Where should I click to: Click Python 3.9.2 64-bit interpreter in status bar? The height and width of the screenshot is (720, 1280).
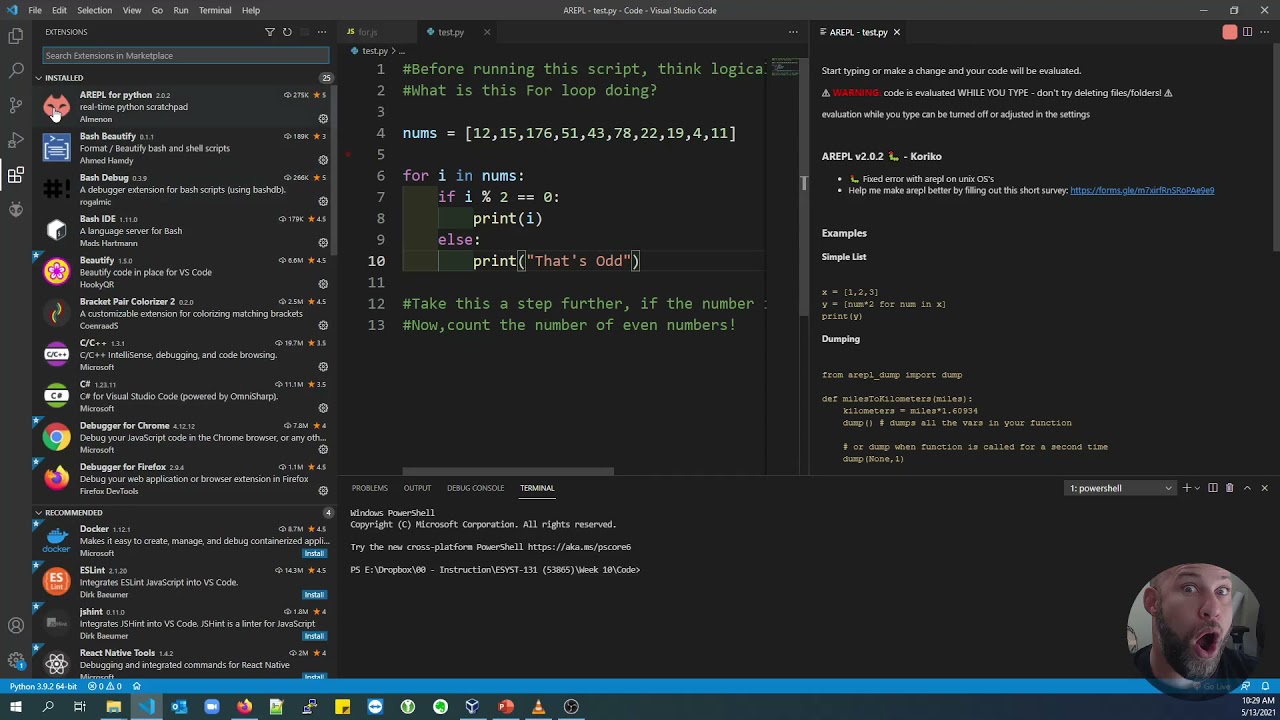43,687
